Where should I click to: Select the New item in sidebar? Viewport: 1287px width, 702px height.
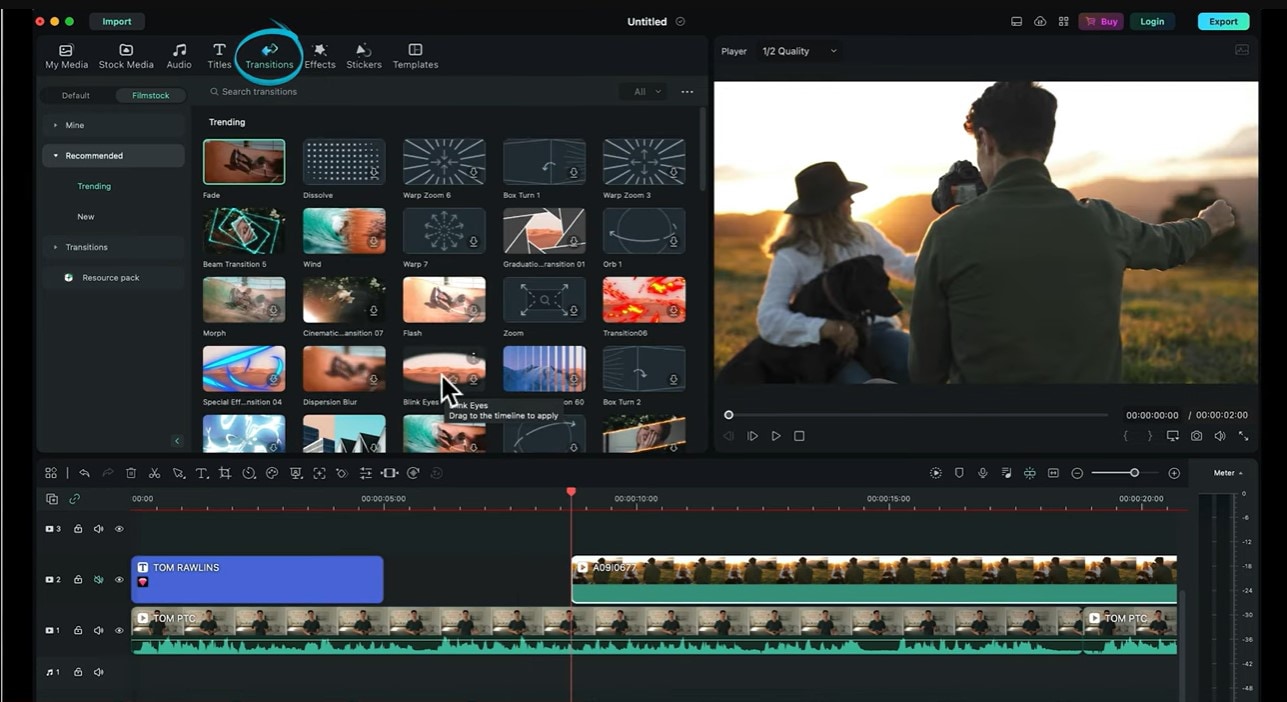86,217
